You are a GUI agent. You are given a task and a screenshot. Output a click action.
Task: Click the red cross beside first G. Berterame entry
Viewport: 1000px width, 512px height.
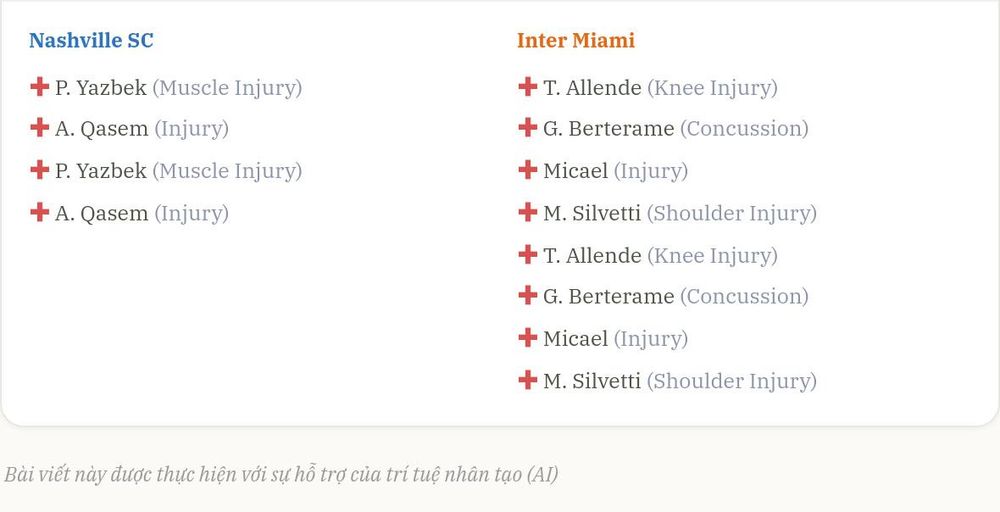point(527,127)
